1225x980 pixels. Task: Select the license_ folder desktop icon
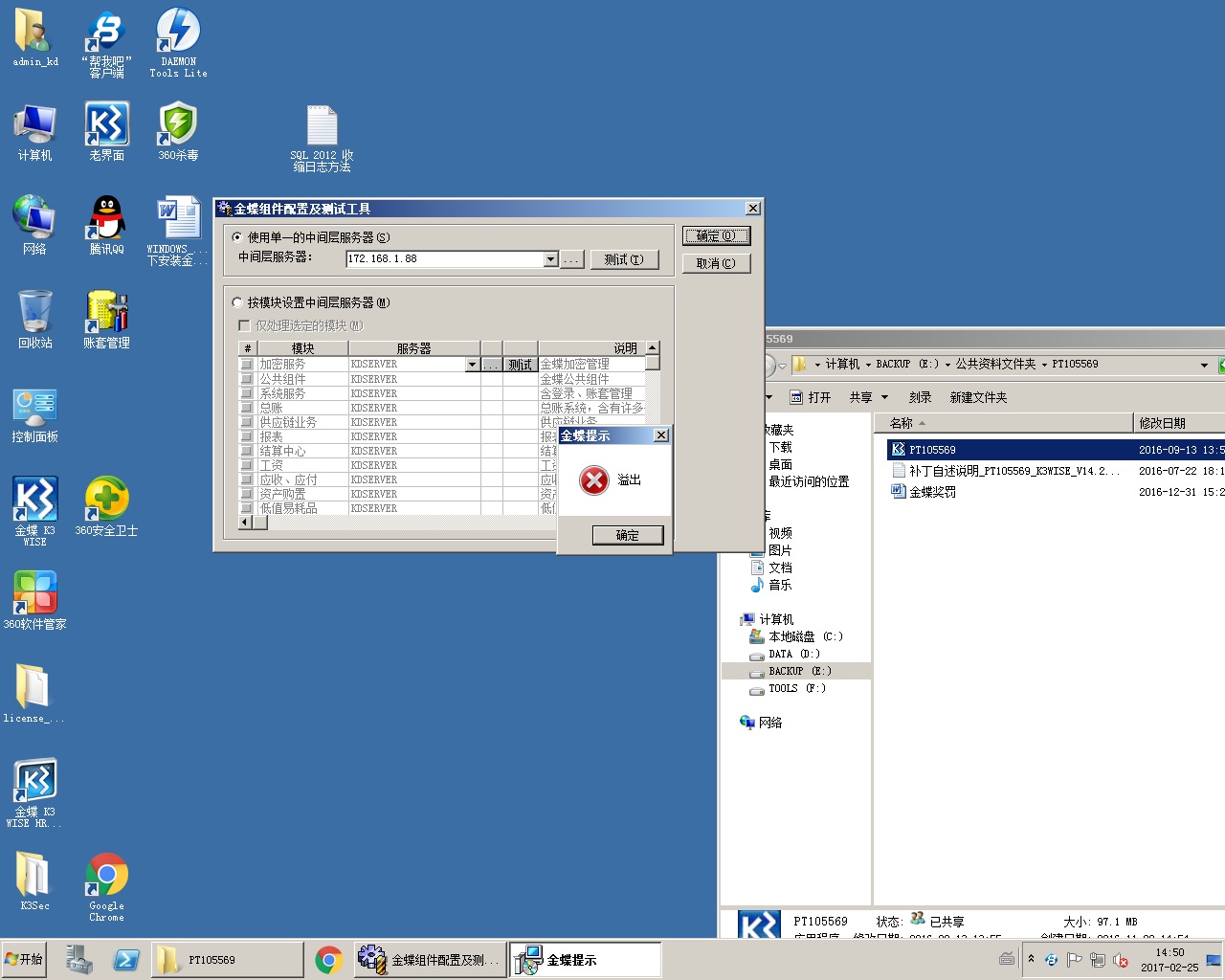click(34, 693)
